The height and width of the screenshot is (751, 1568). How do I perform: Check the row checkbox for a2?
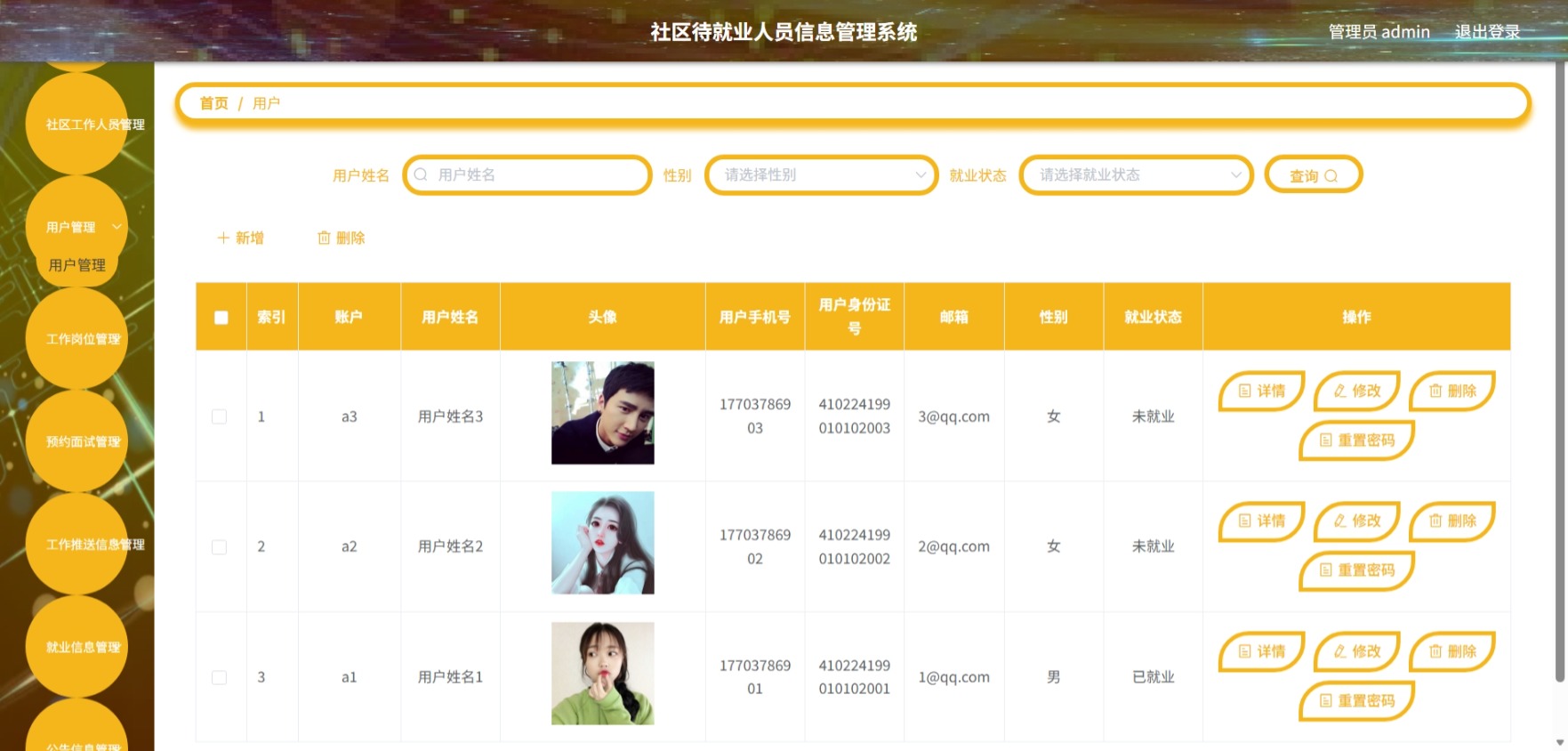219,546
